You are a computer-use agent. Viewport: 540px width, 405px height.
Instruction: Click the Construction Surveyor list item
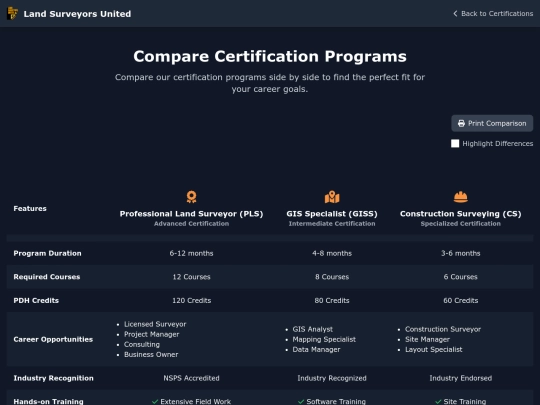click(443, 329)
